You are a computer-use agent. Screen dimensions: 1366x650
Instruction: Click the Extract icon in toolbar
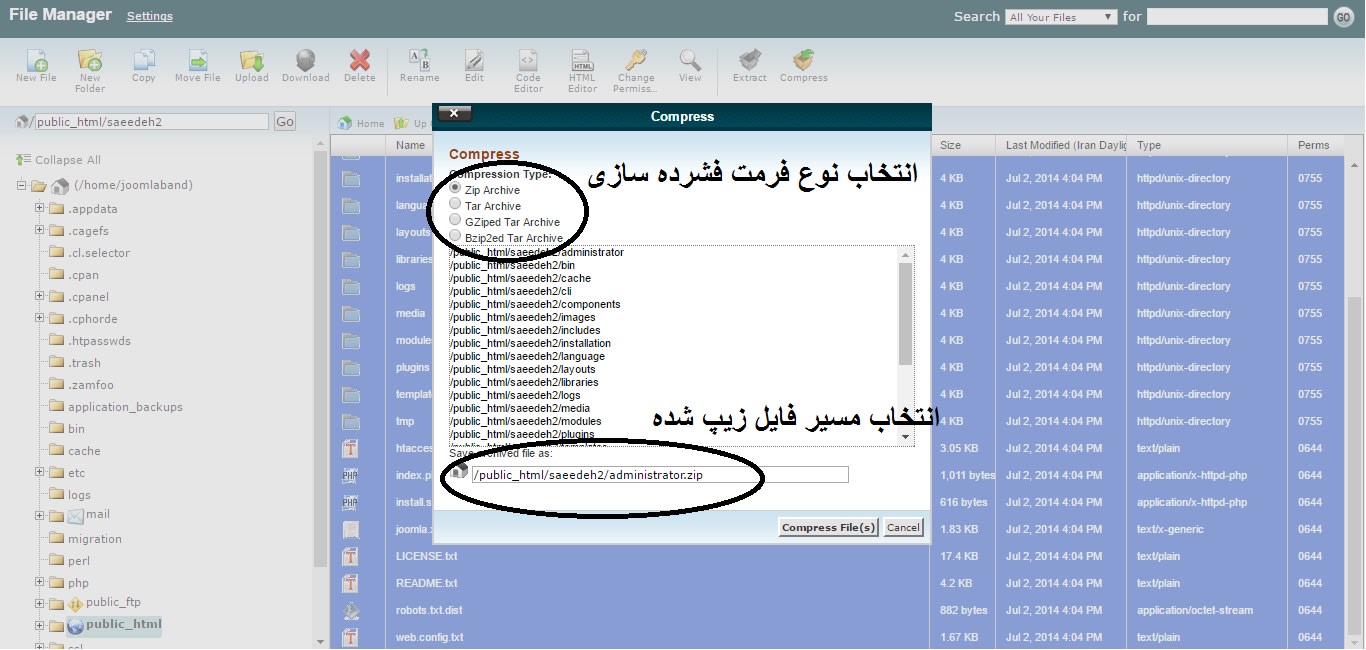[x=749, y=62]
